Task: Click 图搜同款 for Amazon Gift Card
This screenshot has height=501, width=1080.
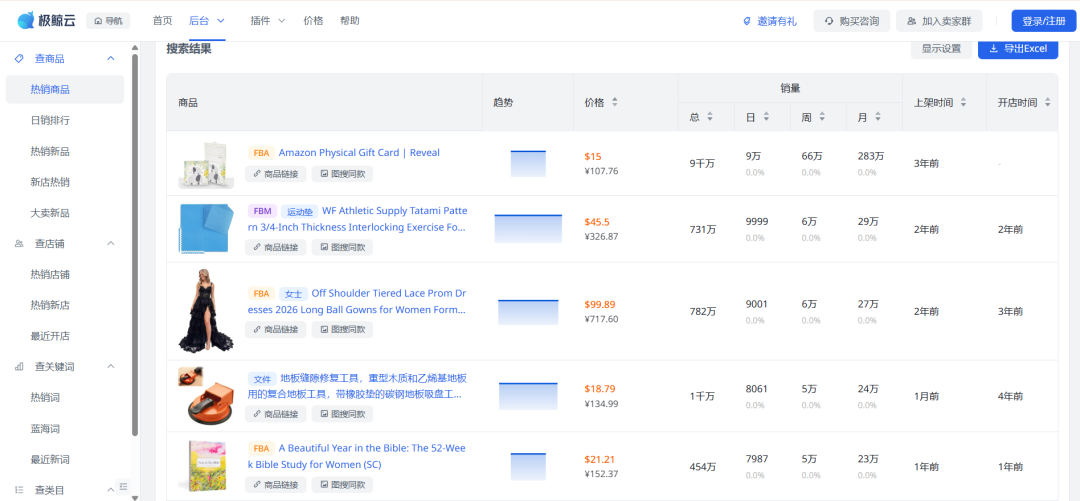Action: pos(342,174)
